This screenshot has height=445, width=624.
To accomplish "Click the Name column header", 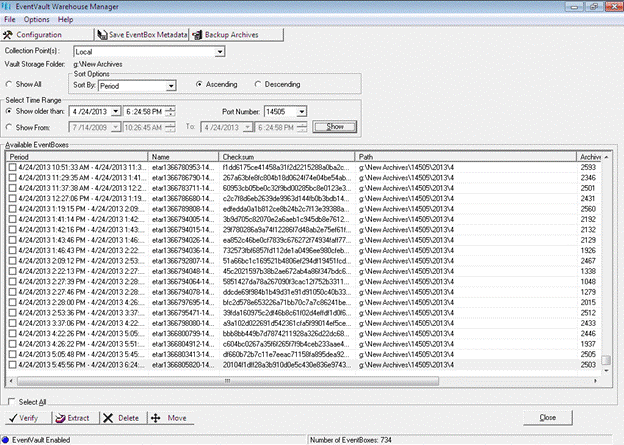I will (x=183, y=157).
